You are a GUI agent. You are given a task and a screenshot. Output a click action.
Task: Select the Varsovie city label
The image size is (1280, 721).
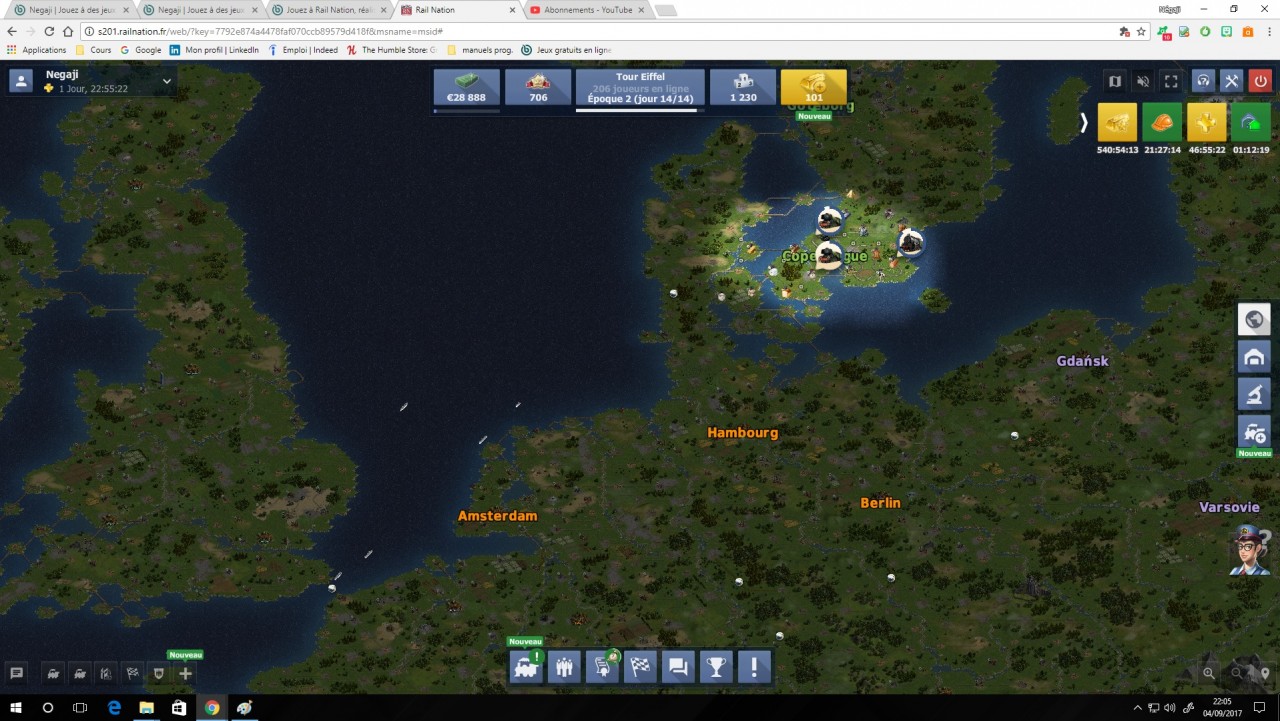tap(1229, 507)
